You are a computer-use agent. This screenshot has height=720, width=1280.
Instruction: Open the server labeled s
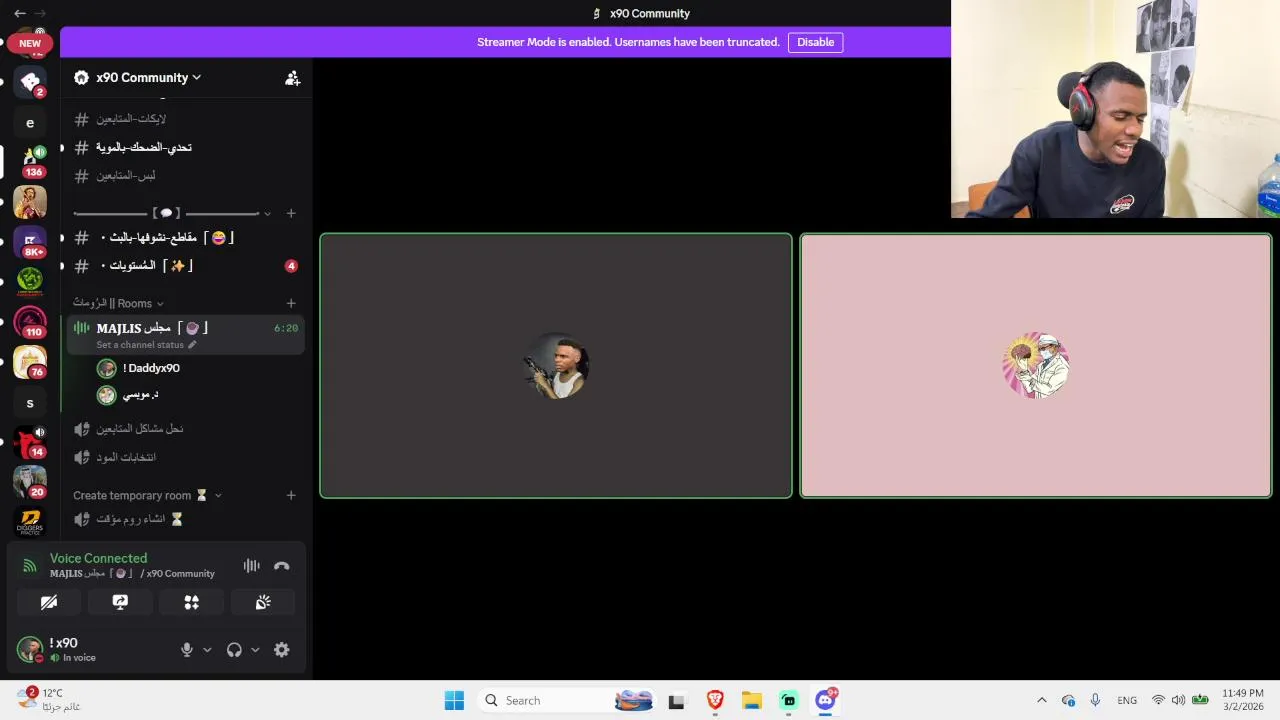pyautogui.click(x=30, y=403)
